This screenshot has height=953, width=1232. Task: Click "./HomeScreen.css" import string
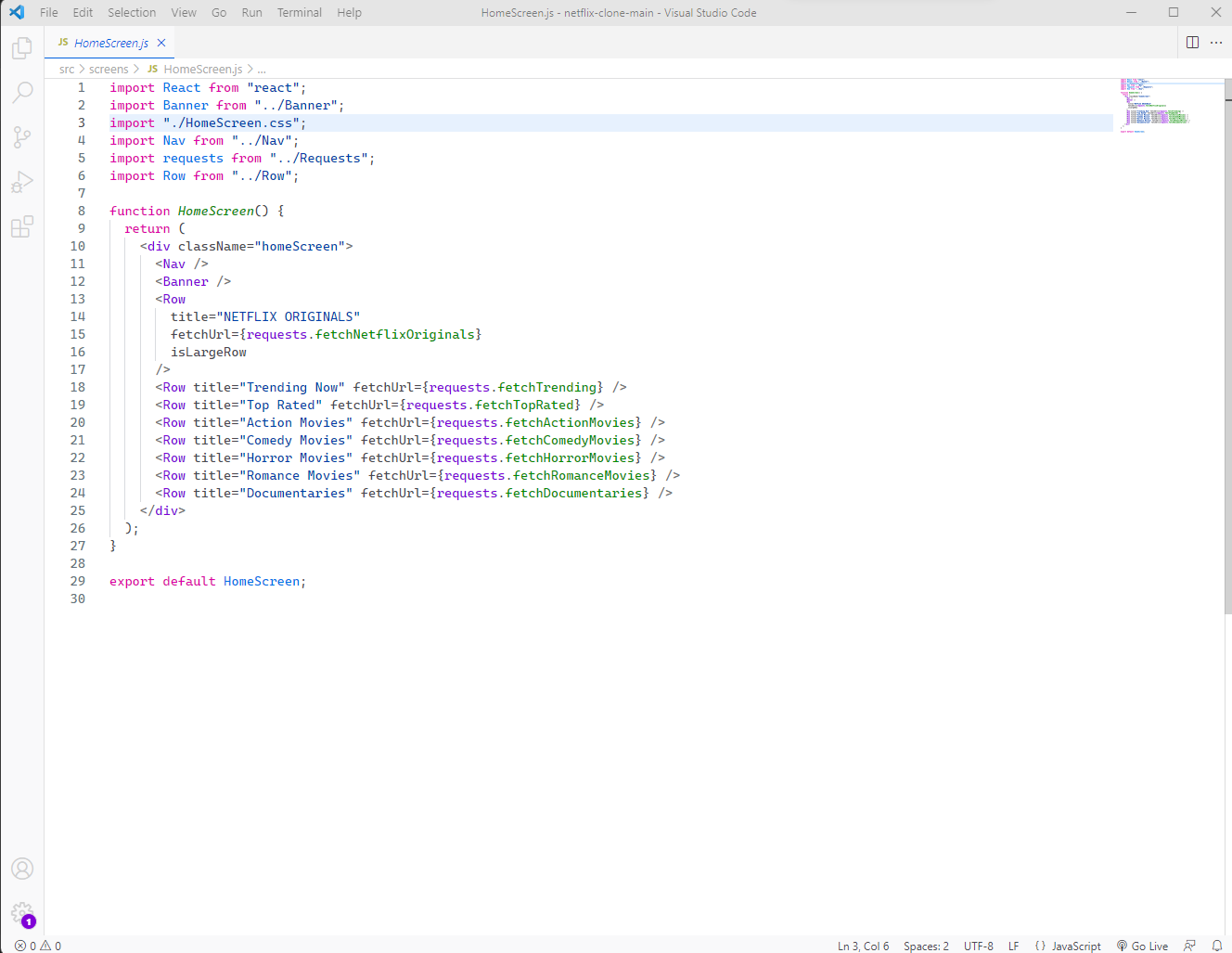coord(231,122)
